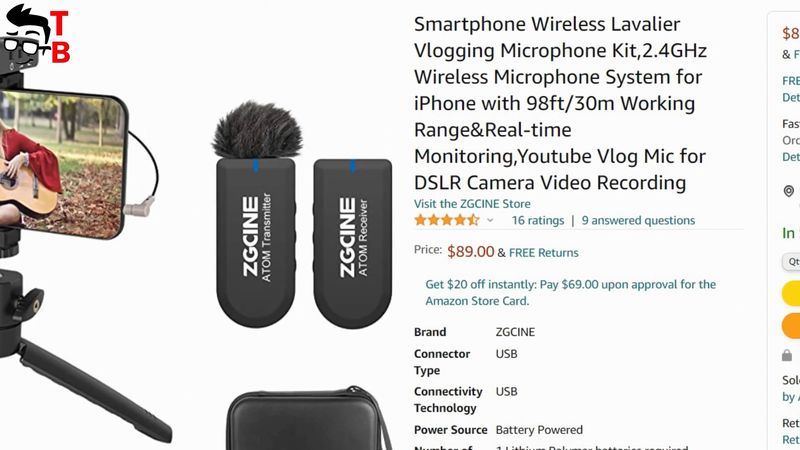Open the 9 answered questions link
This screenshot has width=800, height=450.
(638, 220)
